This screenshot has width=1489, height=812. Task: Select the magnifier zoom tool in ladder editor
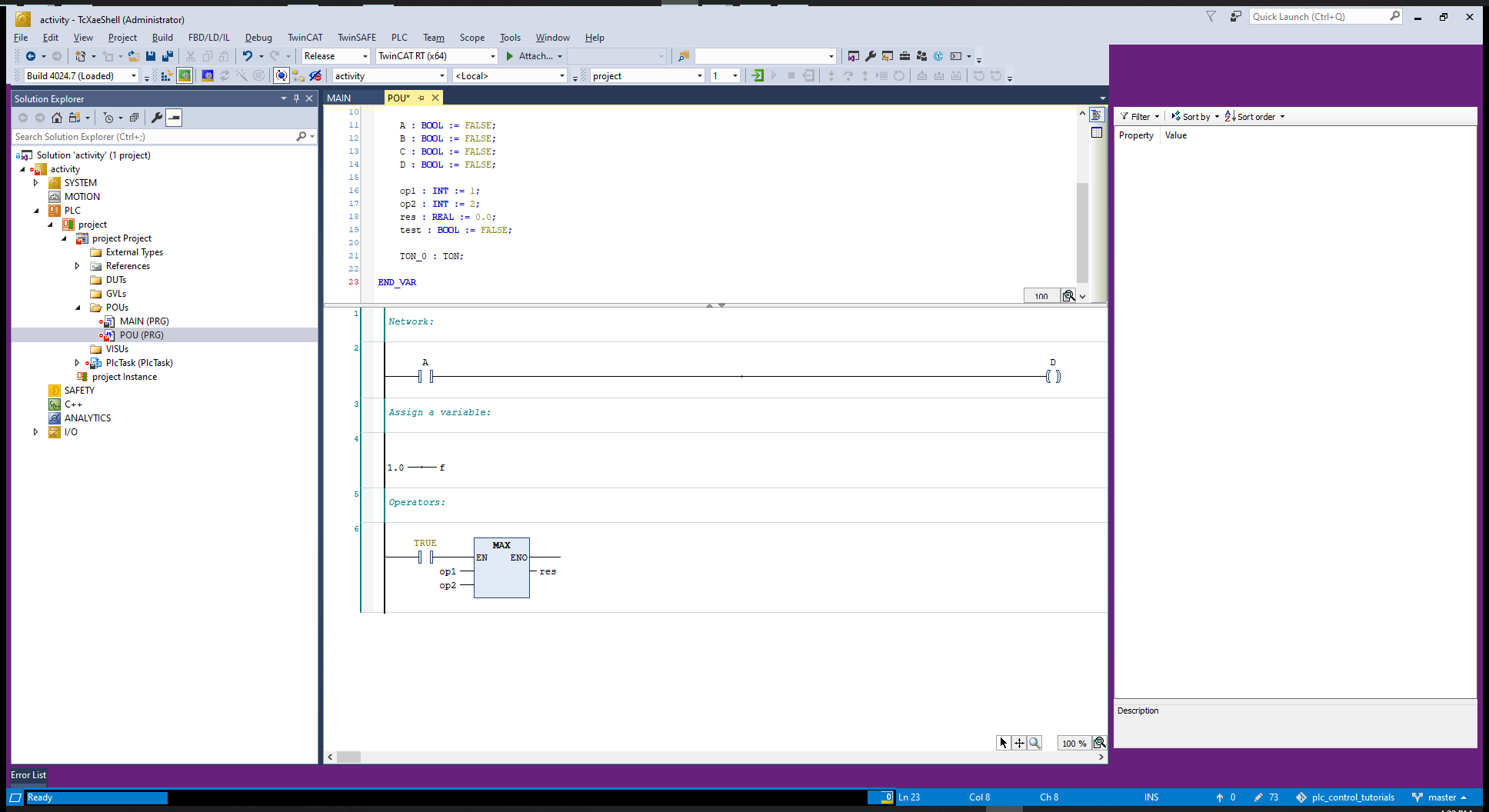point(1035,743)
